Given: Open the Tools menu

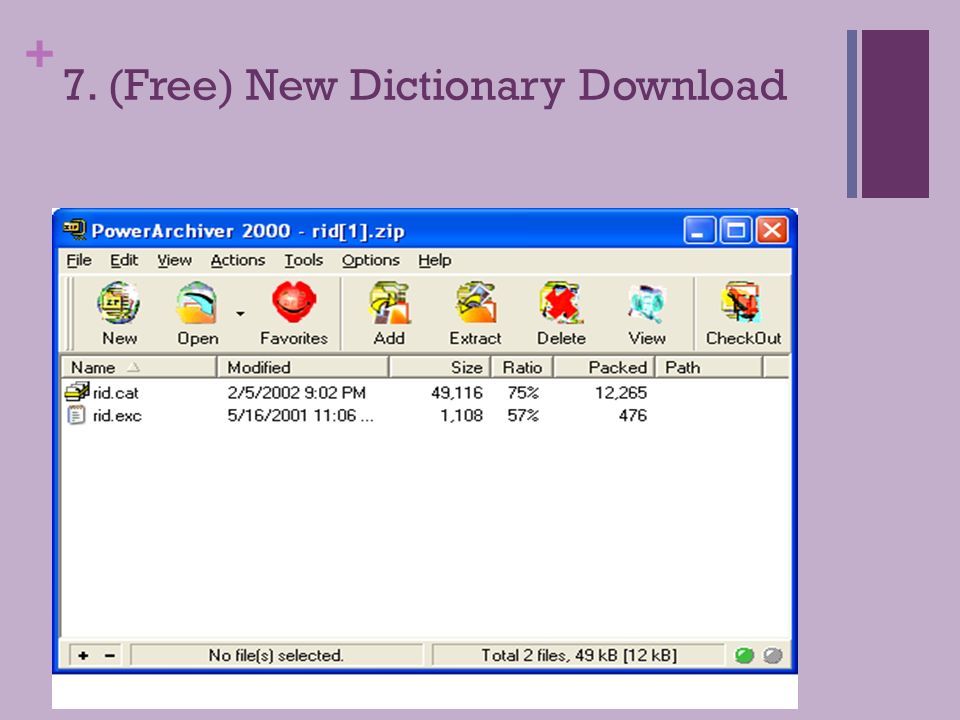Looking at the screenshot, I should 304,260.
